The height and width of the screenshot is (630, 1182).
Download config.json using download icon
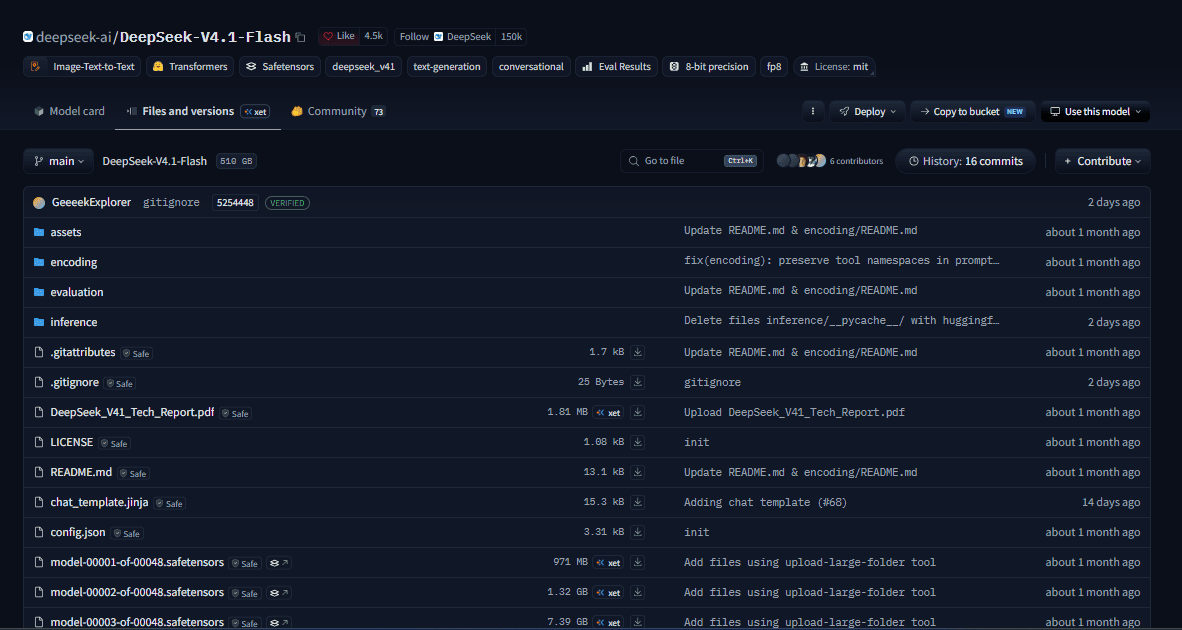[x=638, y=532]
